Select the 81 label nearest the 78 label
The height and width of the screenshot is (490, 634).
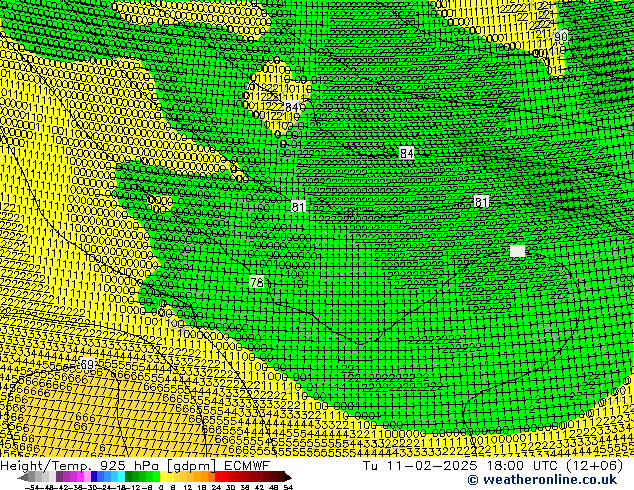[x=298, y=207]
